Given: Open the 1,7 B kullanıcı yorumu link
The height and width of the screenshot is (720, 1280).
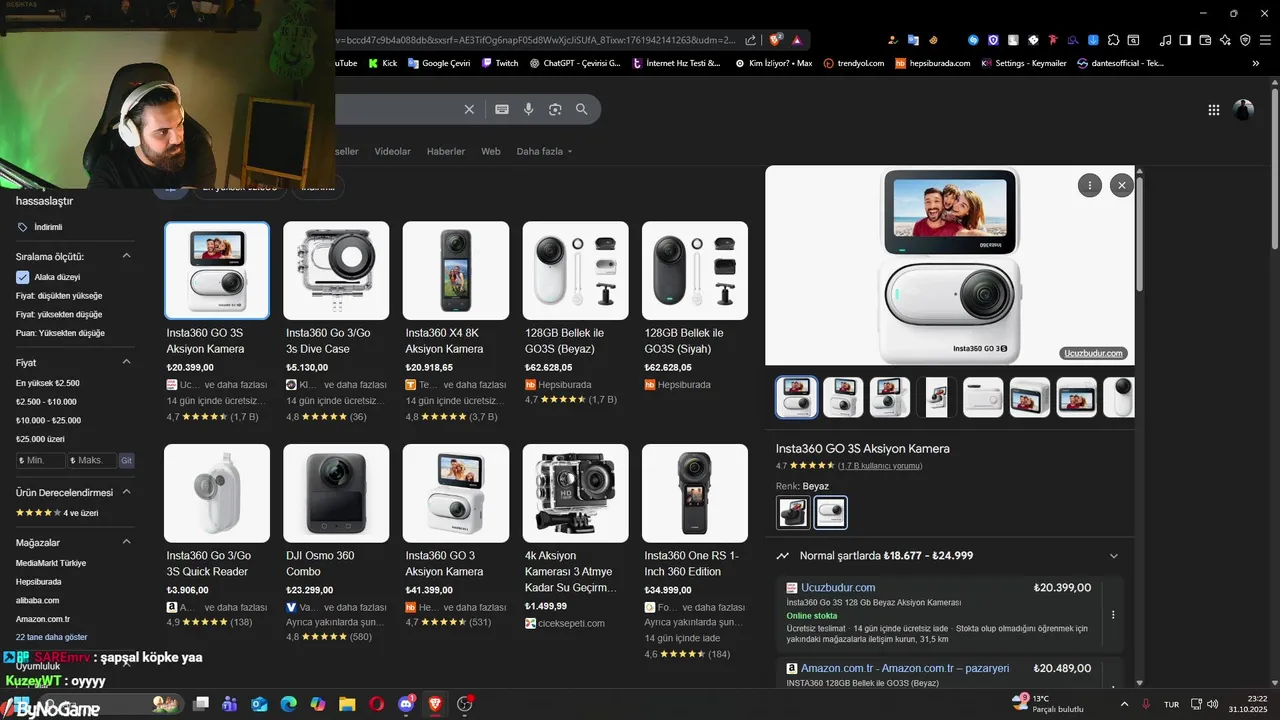Looking at the screenshot, I should (880, 466).
